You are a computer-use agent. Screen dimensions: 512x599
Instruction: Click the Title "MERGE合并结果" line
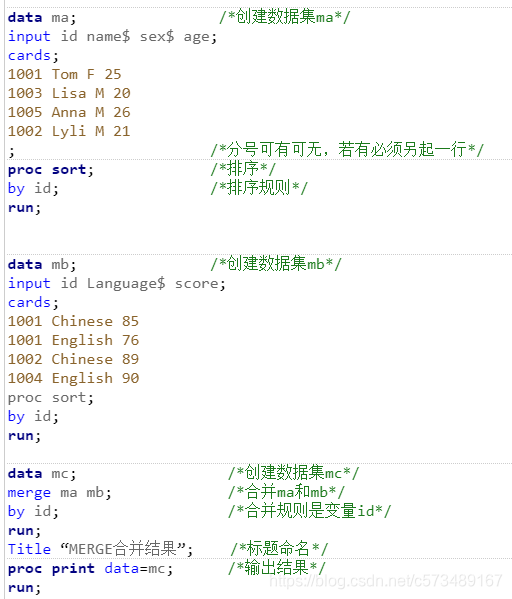(x=100, y=549)
